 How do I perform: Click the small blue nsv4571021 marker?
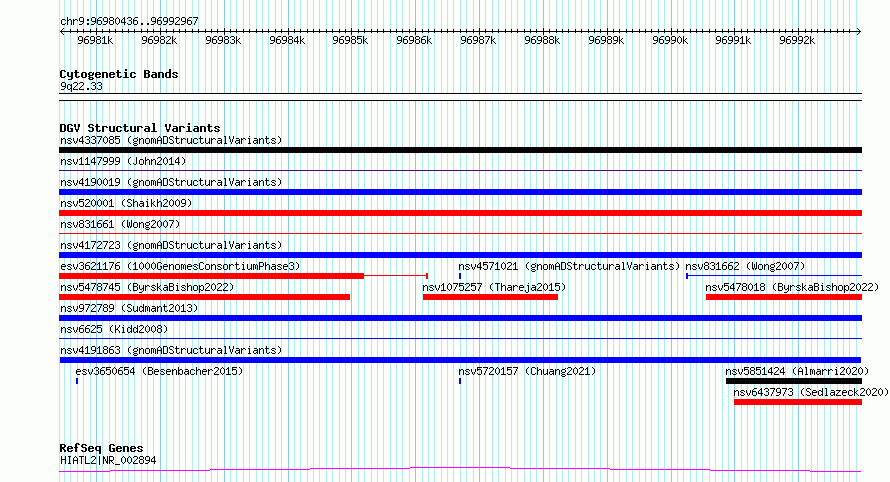pos(460,276)
